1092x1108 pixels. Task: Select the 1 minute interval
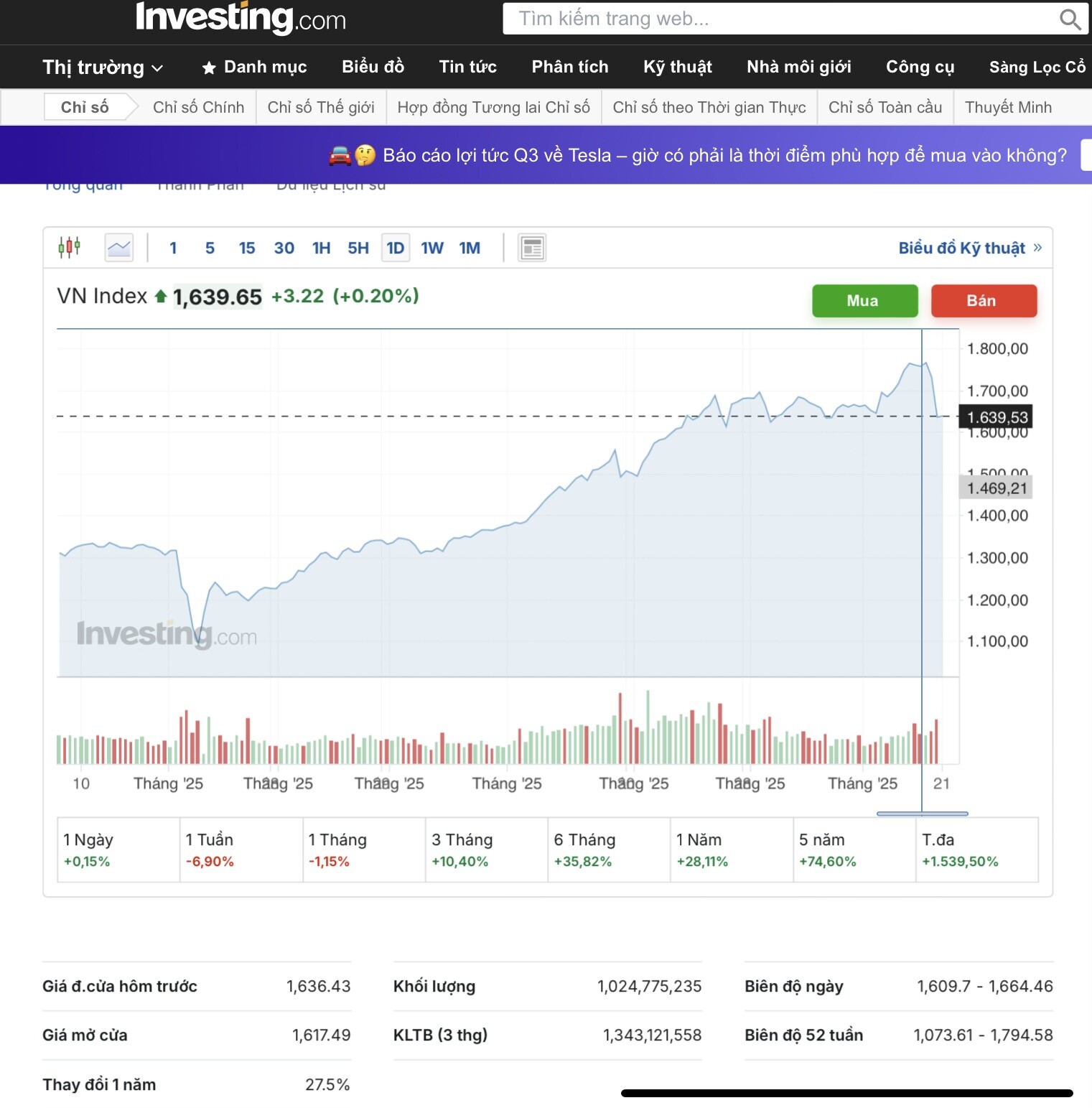coord(173,248)
